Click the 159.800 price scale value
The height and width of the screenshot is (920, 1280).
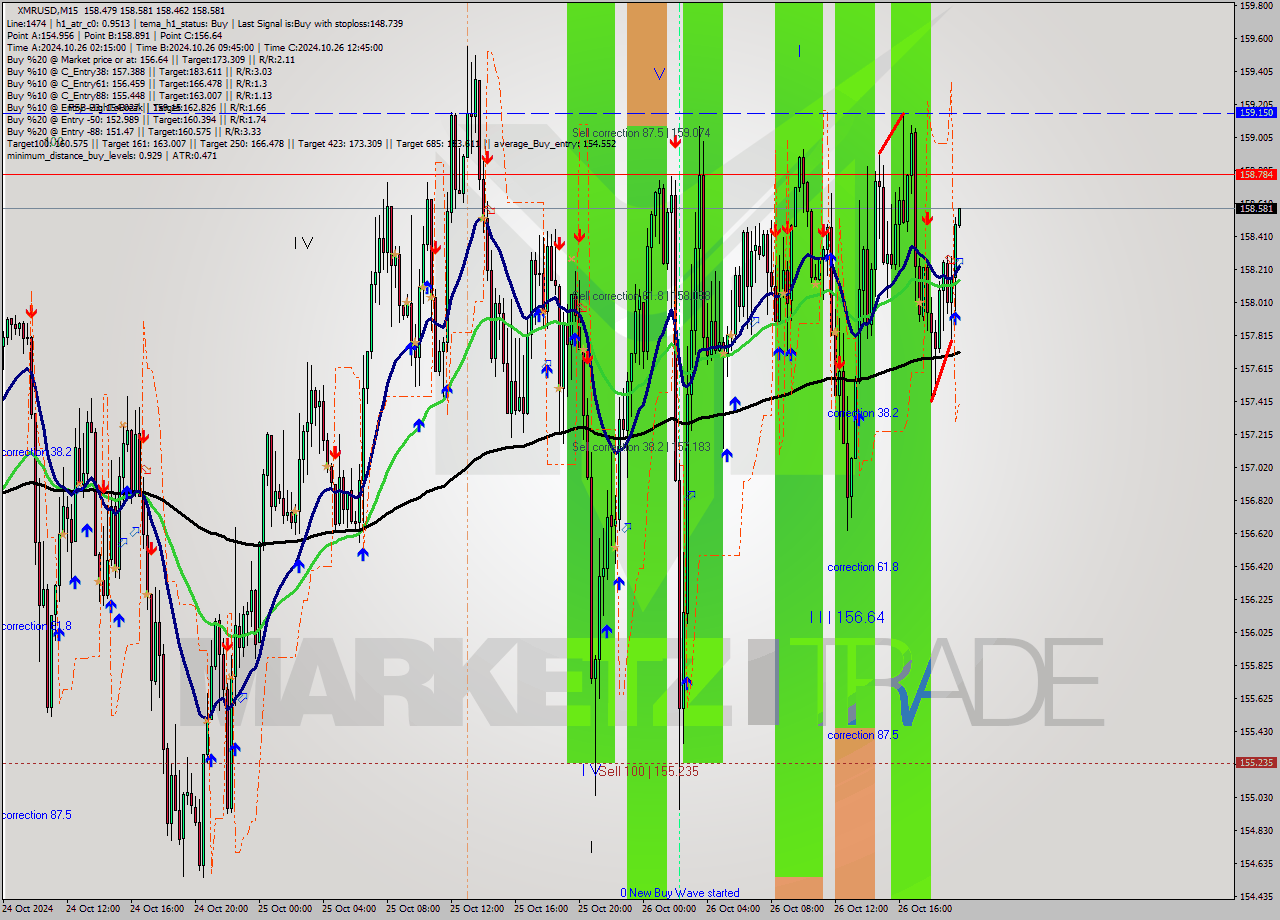point(1256,6)
